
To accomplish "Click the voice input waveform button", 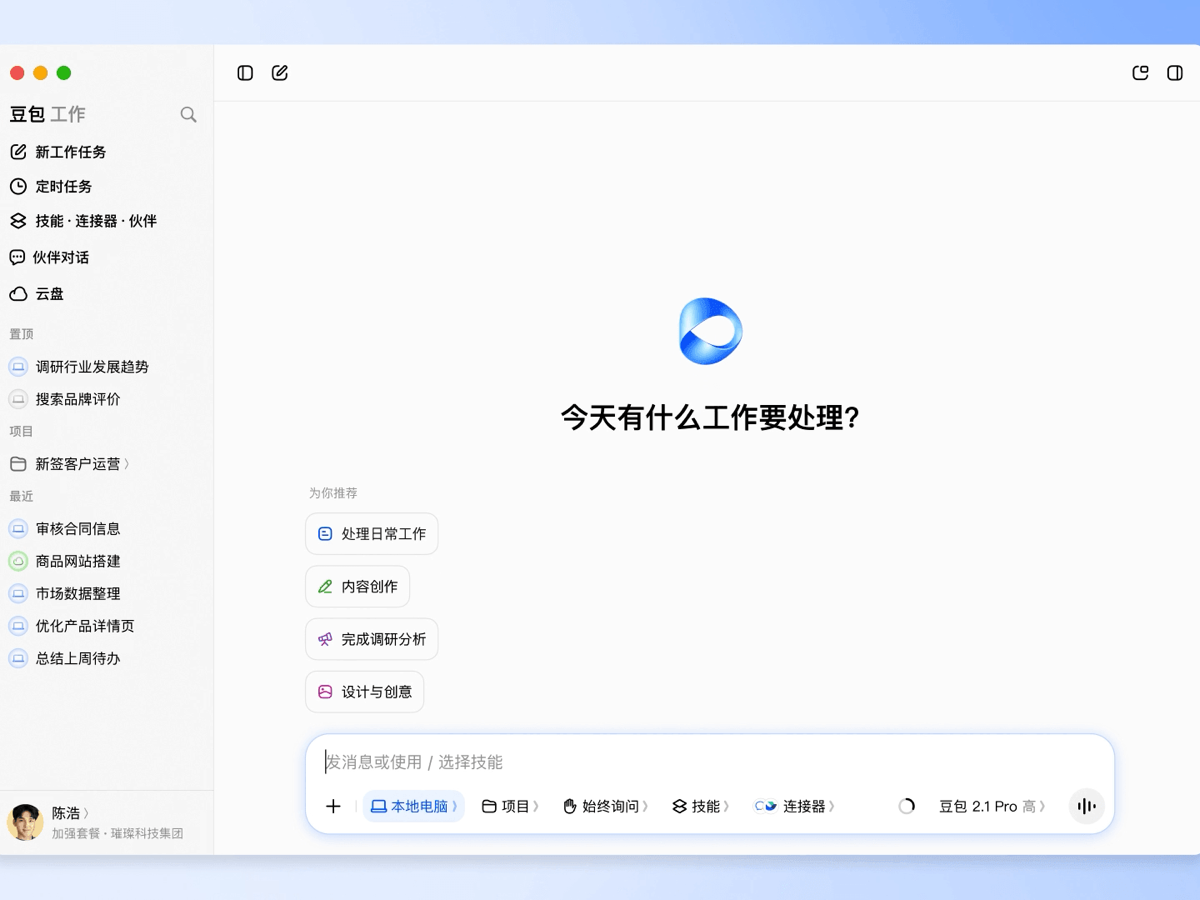I will tap(1086, 806).
